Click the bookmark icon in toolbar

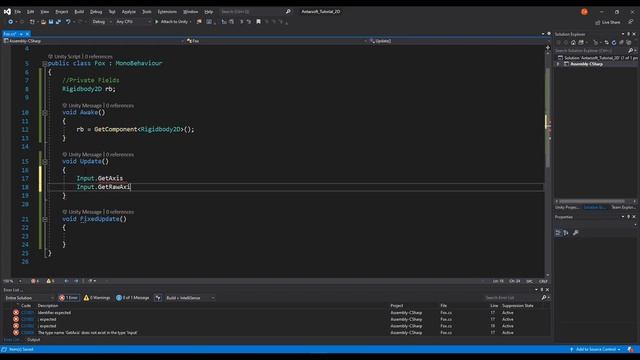pyautogui.click(x=258, y=22)
